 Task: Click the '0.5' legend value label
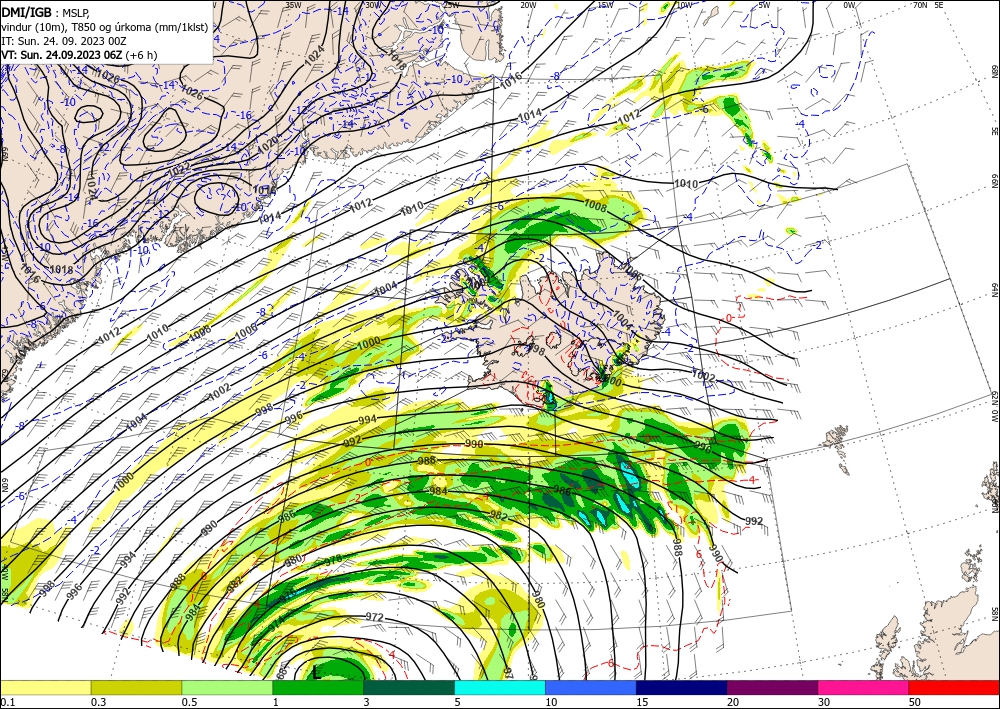[189, 702]
